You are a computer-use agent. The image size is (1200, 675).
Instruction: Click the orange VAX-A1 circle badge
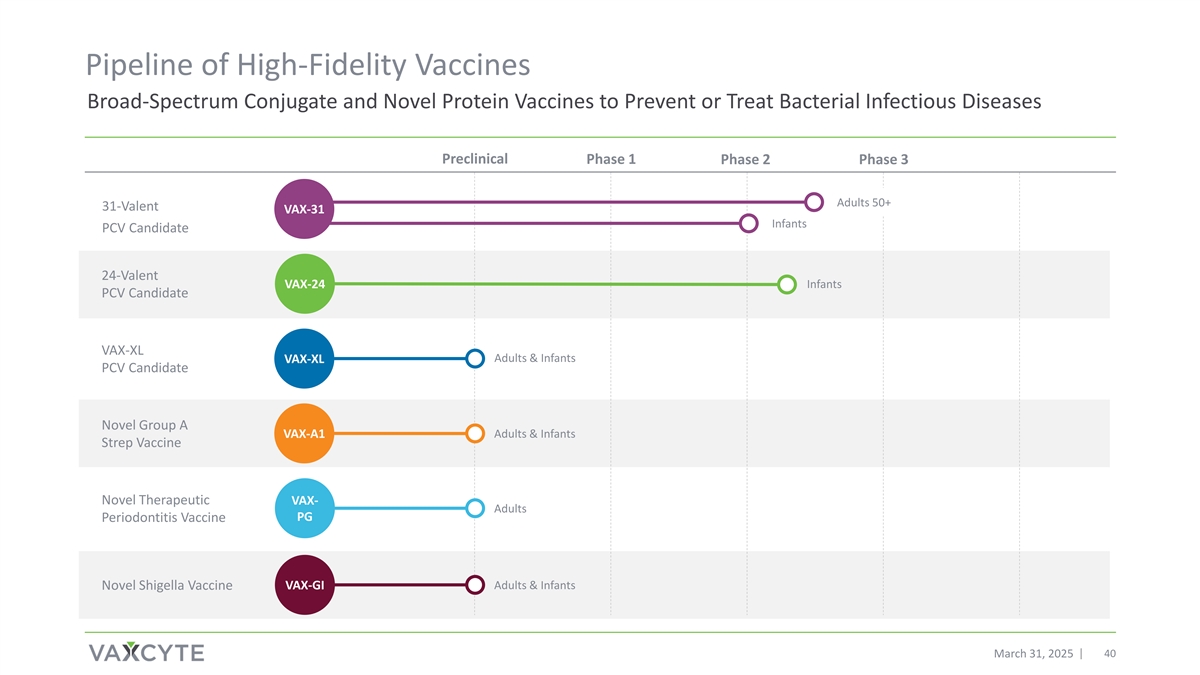(x=304, y=434)
